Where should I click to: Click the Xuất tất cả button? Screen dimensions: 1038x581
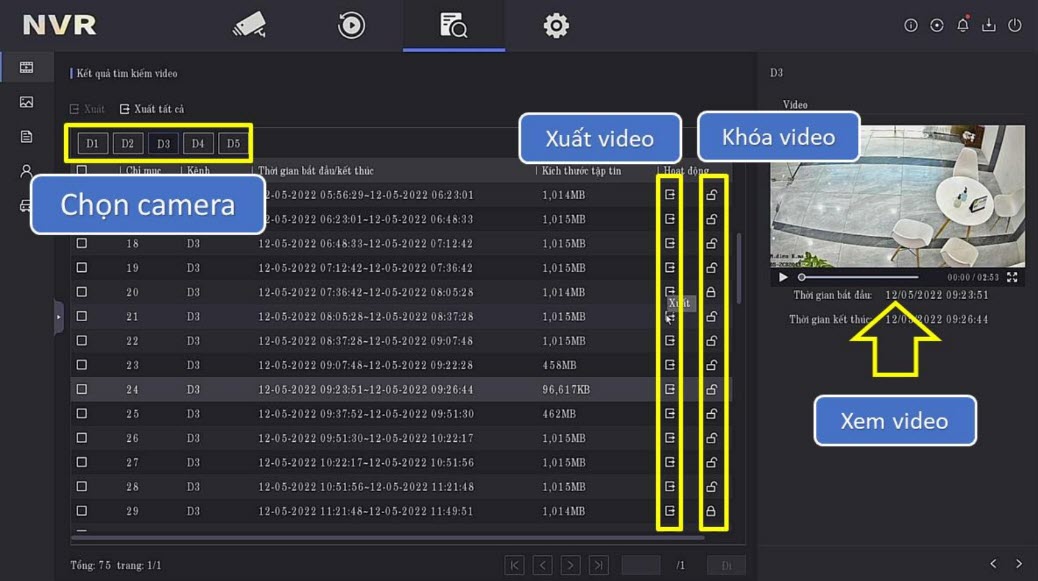[152, 109]
